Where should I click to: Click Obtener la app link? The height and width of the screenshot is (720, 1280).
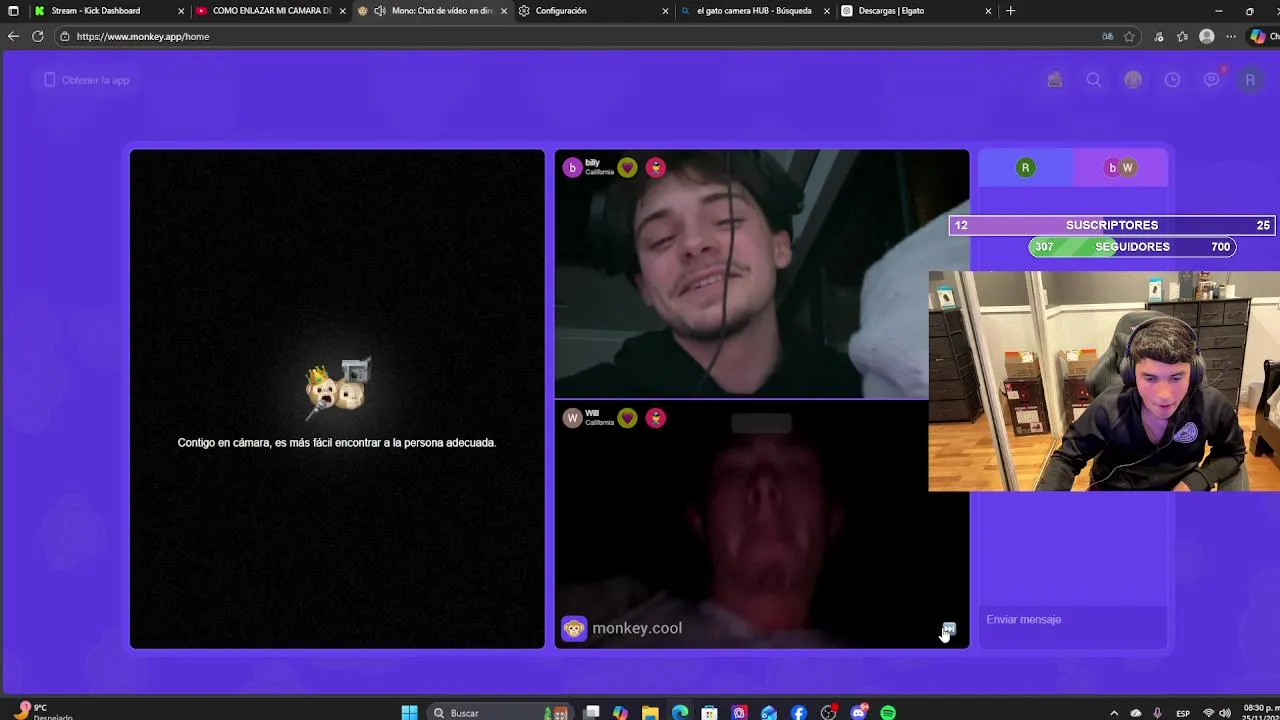pos(87,80)
